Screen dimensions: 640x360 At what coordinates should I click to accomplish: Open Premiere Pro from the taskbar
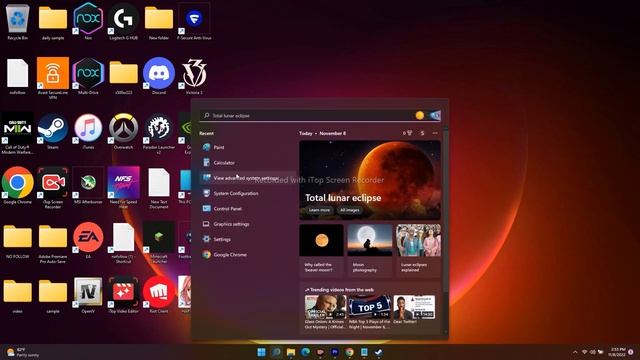[x=335, y=352]
